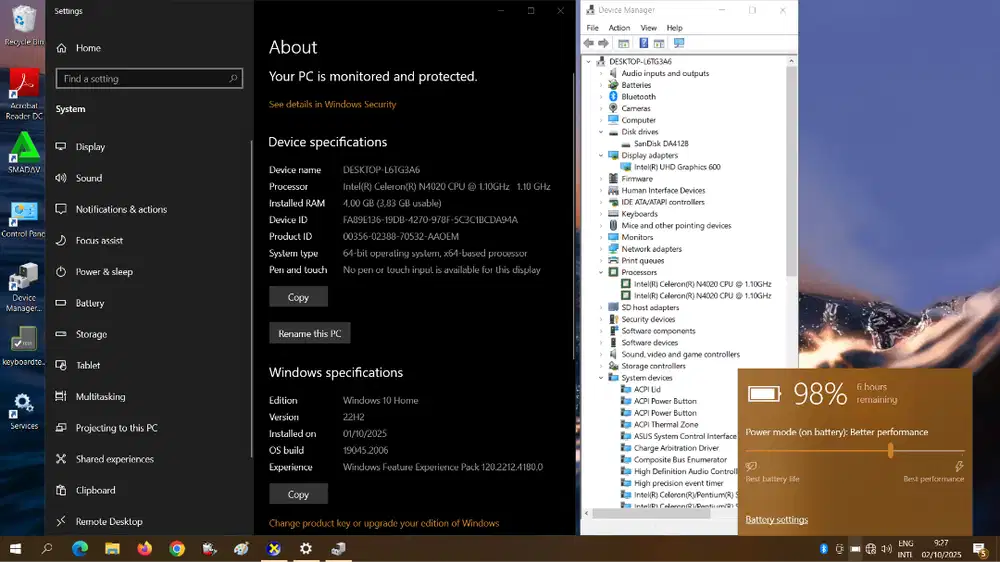Open the View menu in Device Manager
Image resolution: width=1000 pixels, height=562 pixels.
click(x=648, y=28)
